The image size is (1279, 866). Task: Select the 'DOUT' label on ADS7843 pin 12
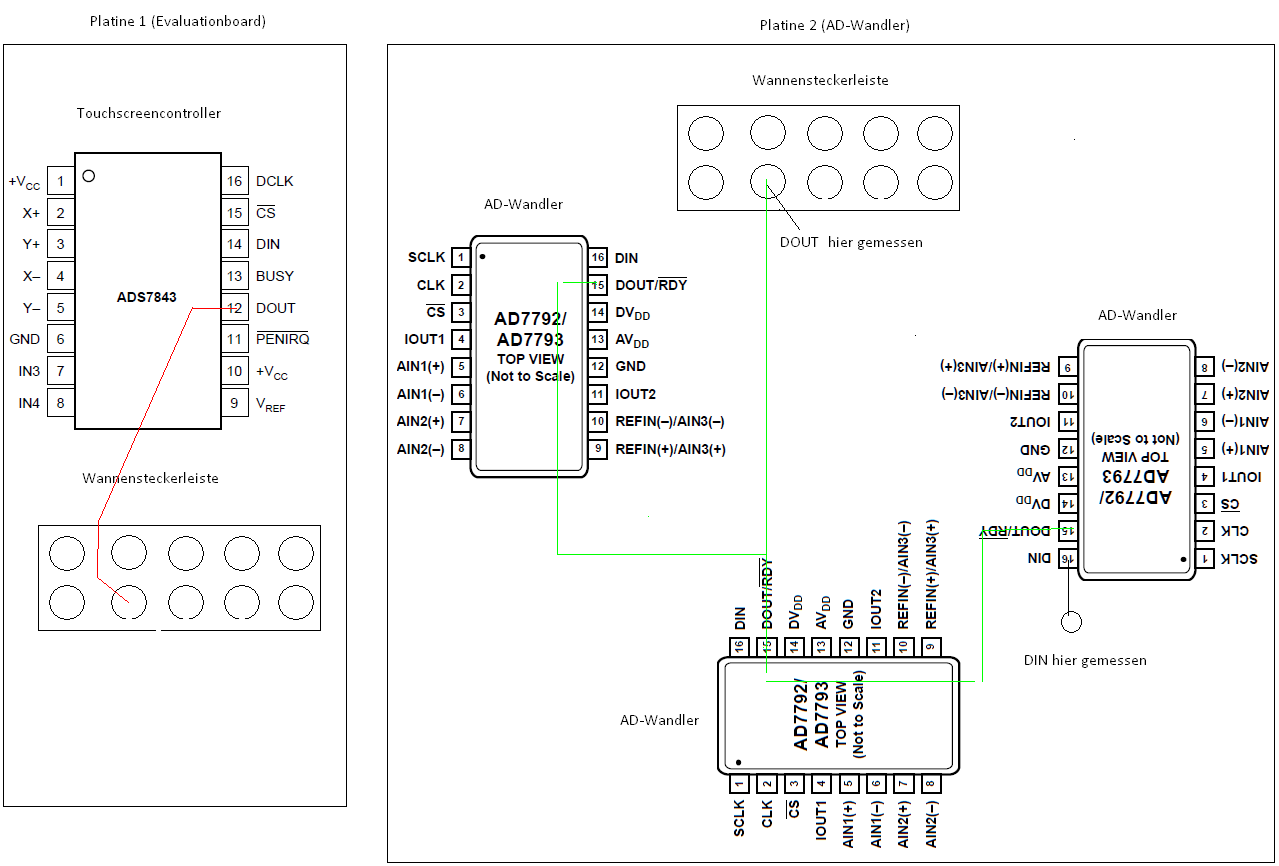[276, 308]
